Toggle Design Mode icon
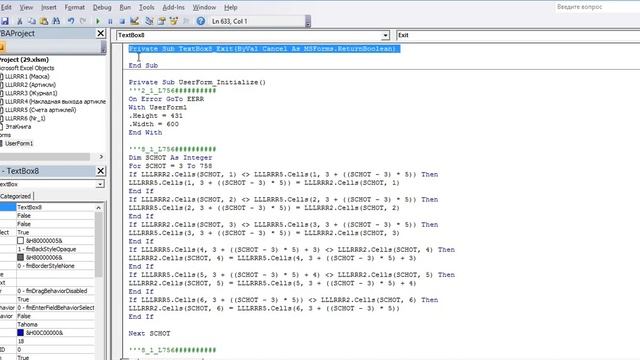 coord(134,21)
